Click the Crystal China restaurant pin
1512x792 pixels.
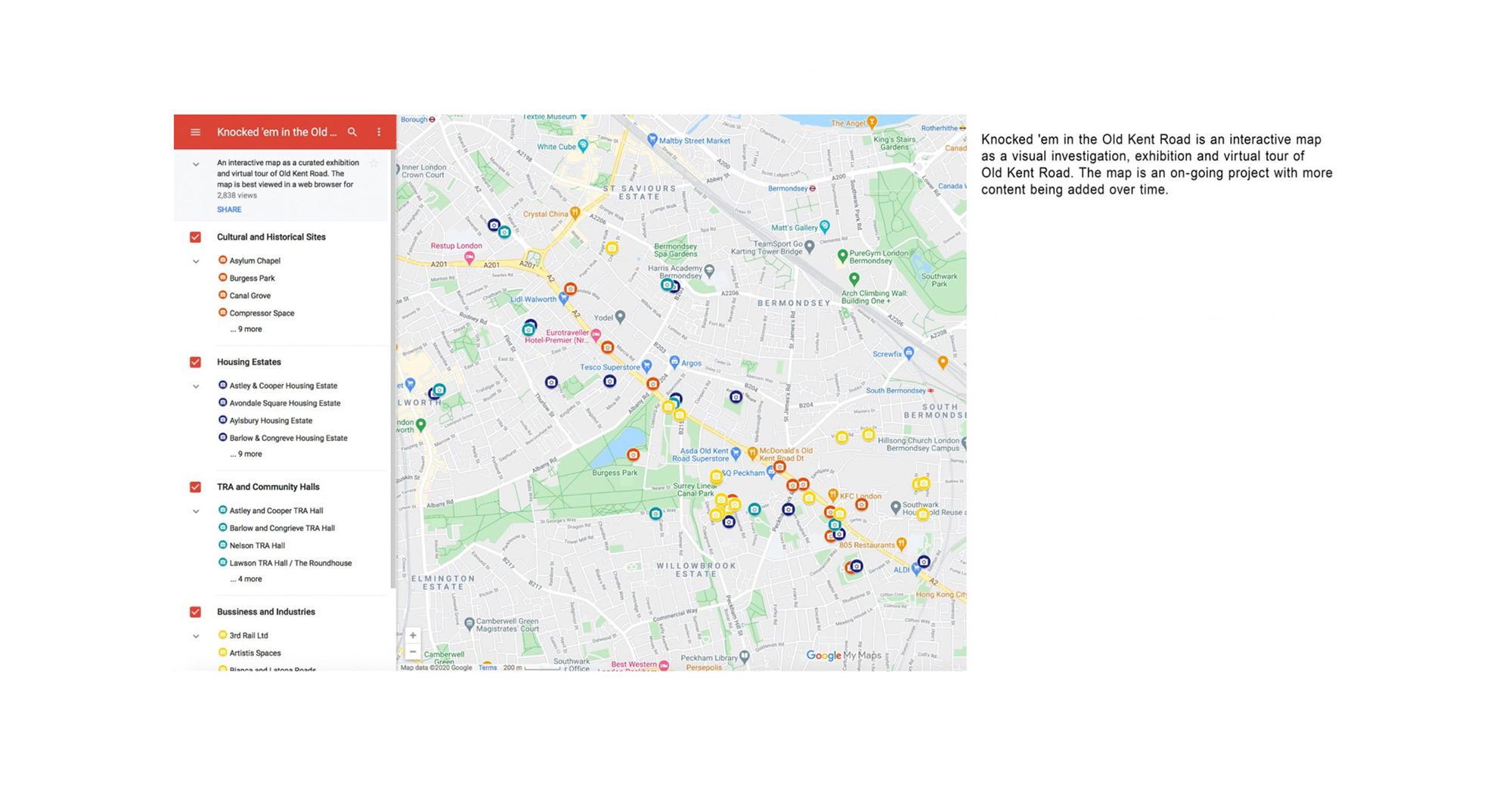[x=575, y=213]
